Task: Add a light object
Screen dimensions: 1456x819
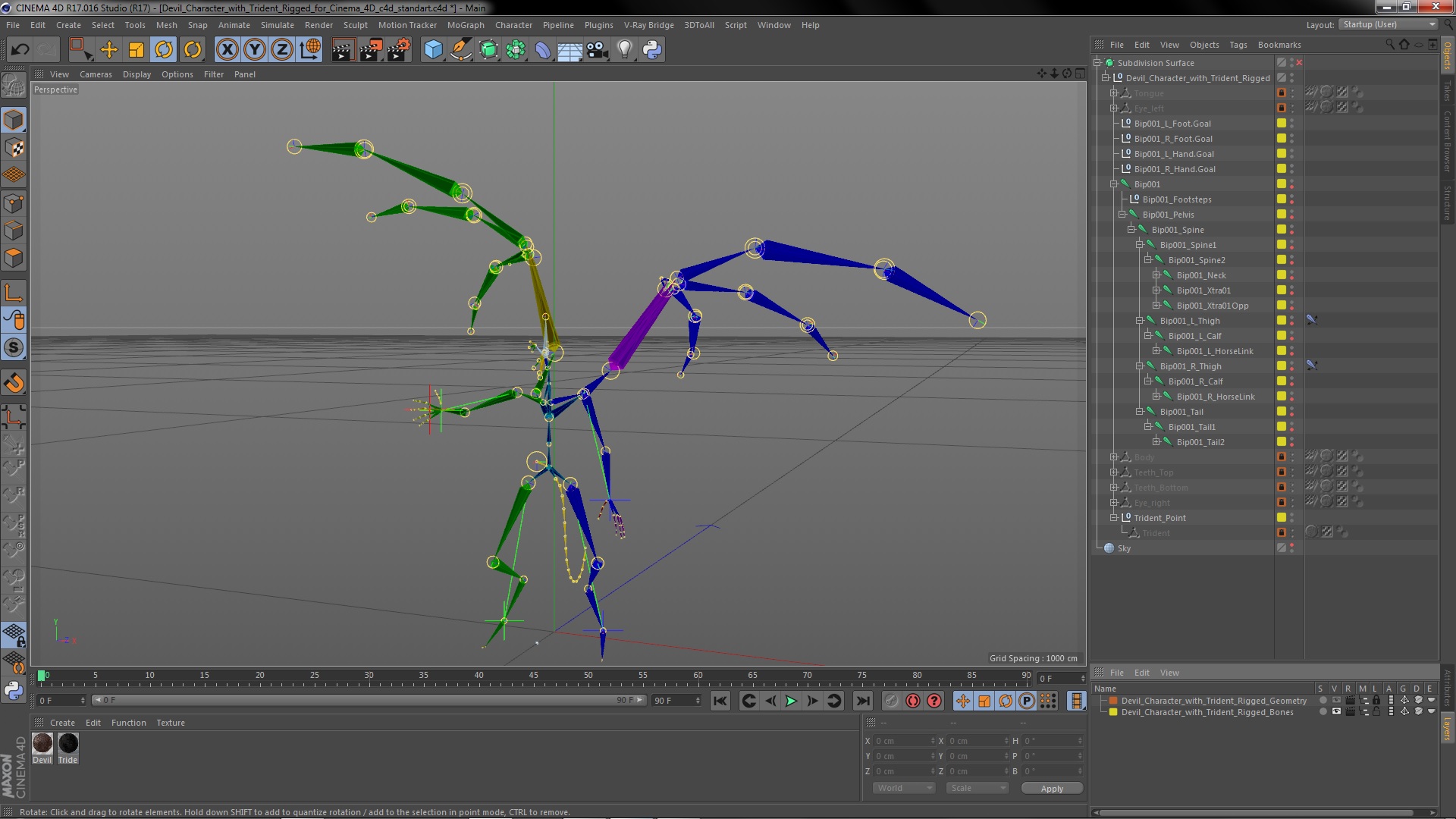Action: coord(625,50)
